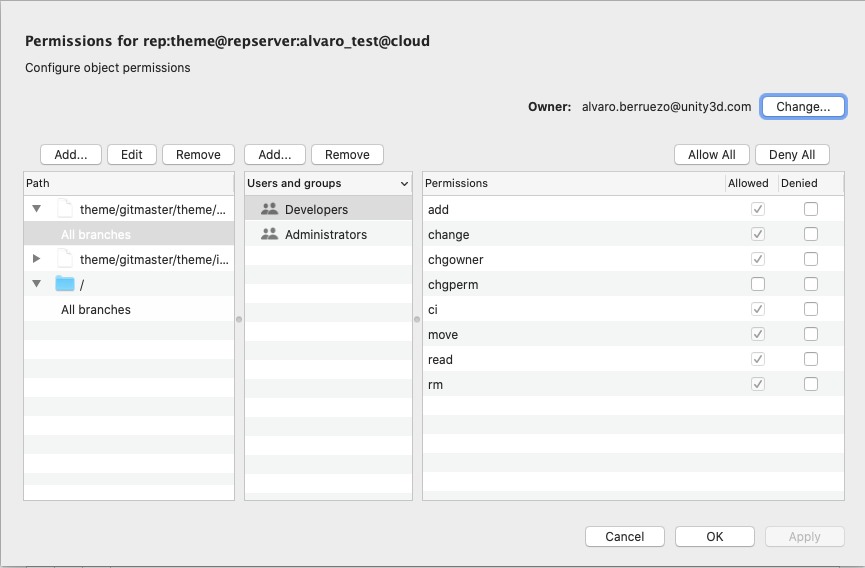The image size is (865, 568).
Task: Select the chgperm permission row label
Action: pyautogui.click(x=453, y=285)
